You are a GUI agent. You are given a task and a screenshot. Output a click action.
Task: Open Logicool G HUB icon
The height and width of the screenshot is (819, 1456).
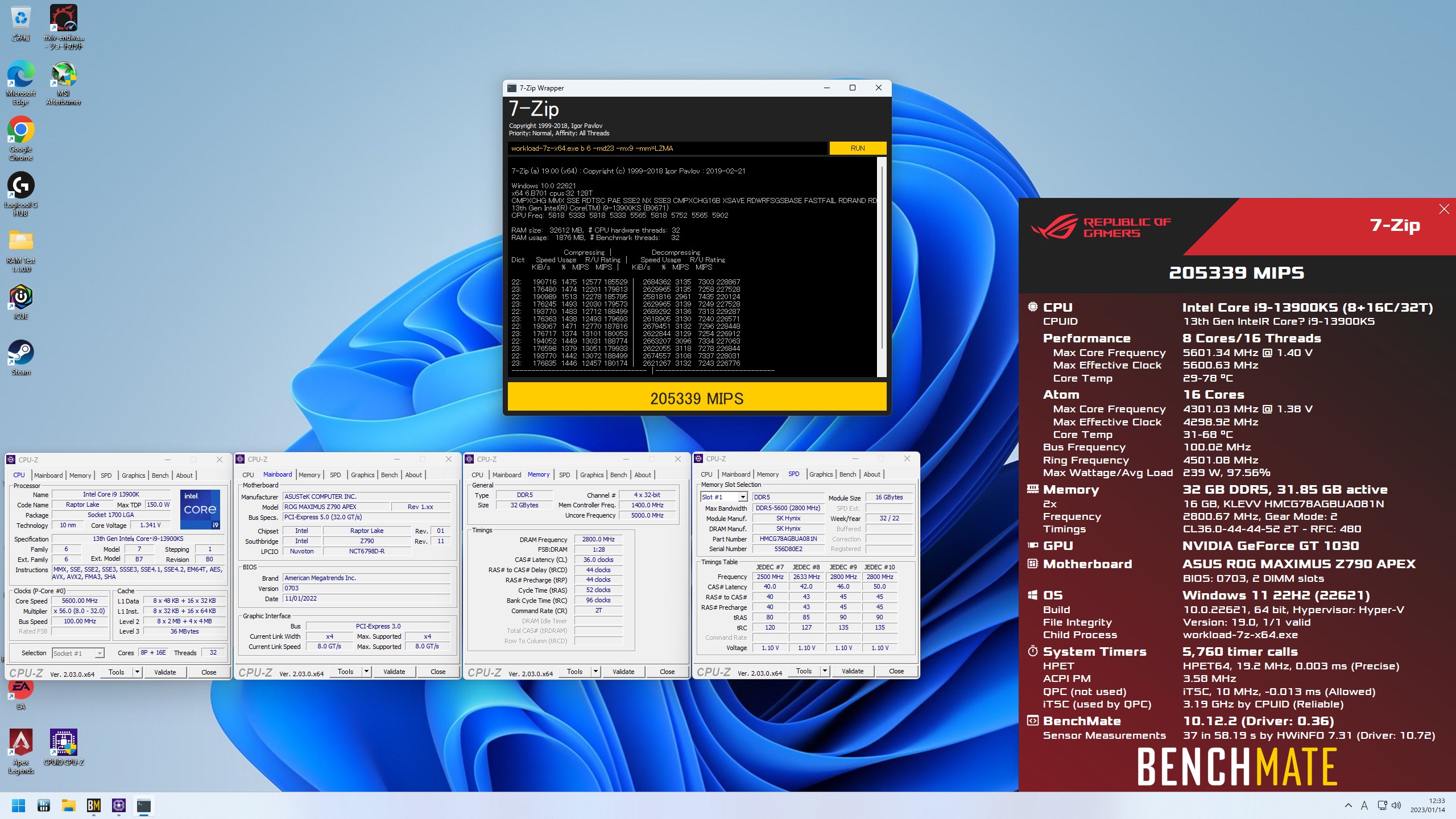click(21, 195)
